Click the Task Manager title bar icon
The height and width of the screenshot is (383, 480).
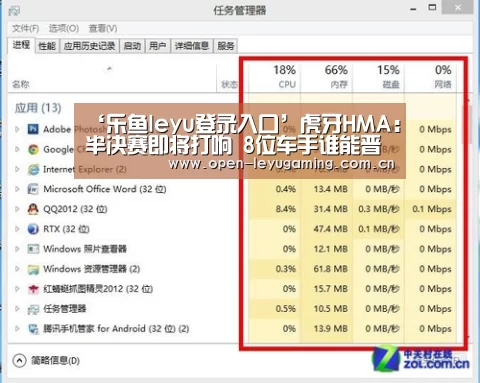14,11
